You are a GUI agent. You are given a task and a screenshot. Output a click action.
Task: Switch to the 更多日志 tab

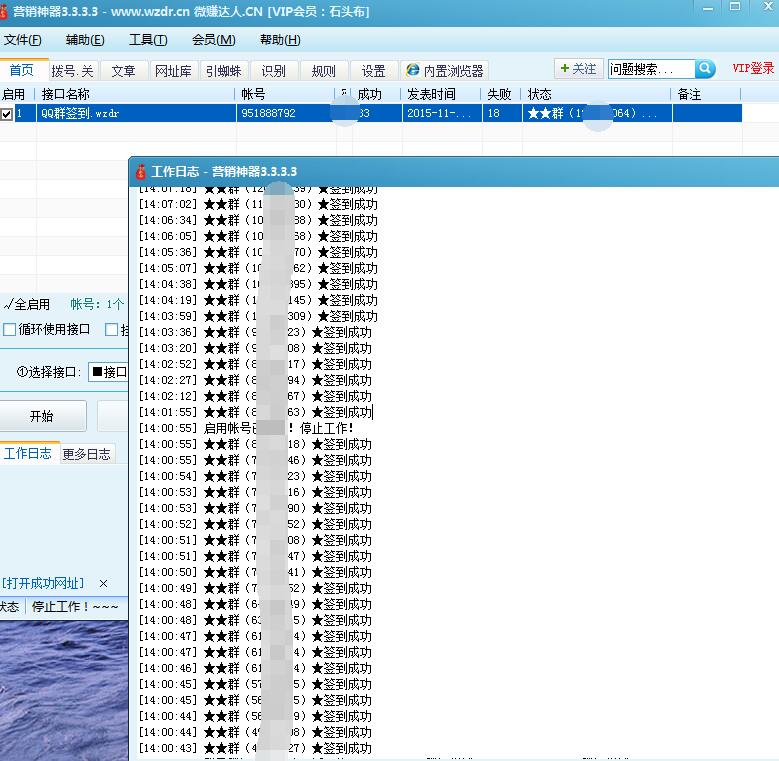(87, 454)
